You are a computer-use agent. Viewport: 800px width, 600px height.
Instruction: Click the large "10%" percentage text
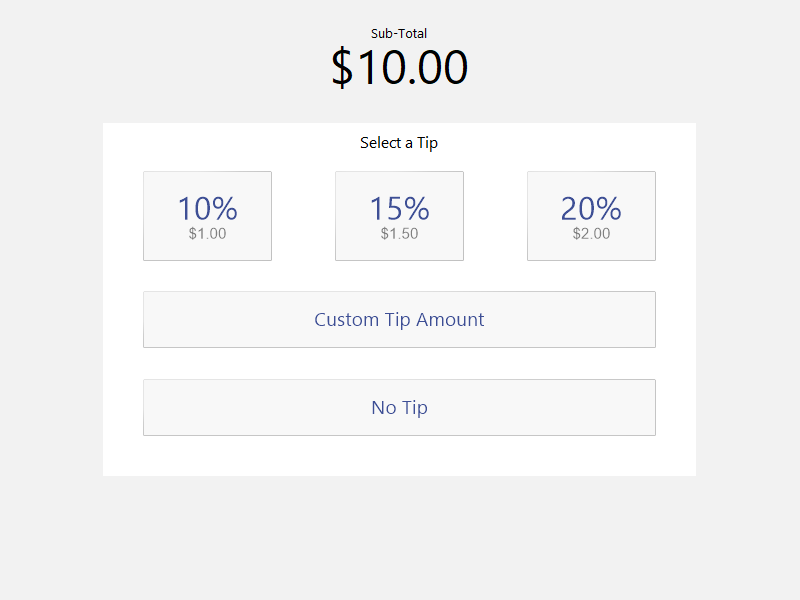[x=207, y=208]
